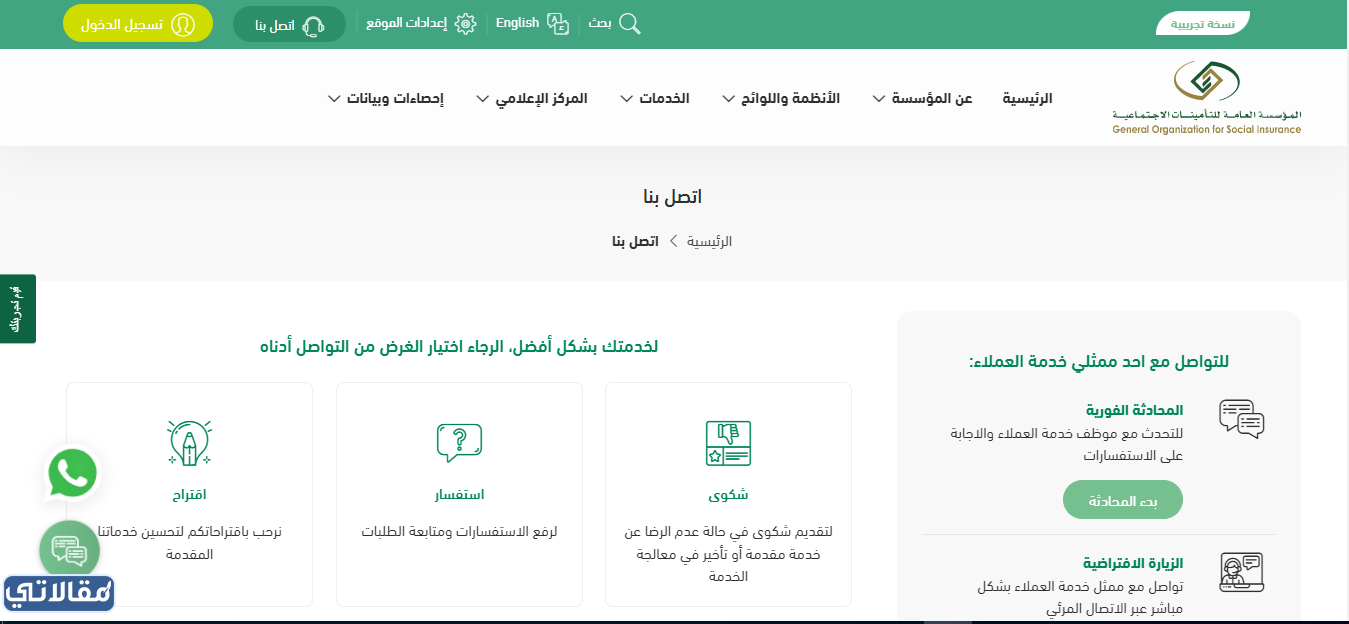Click the virtual visit icon beside الزيارة الافتراضية

(x=1242, y=573)
